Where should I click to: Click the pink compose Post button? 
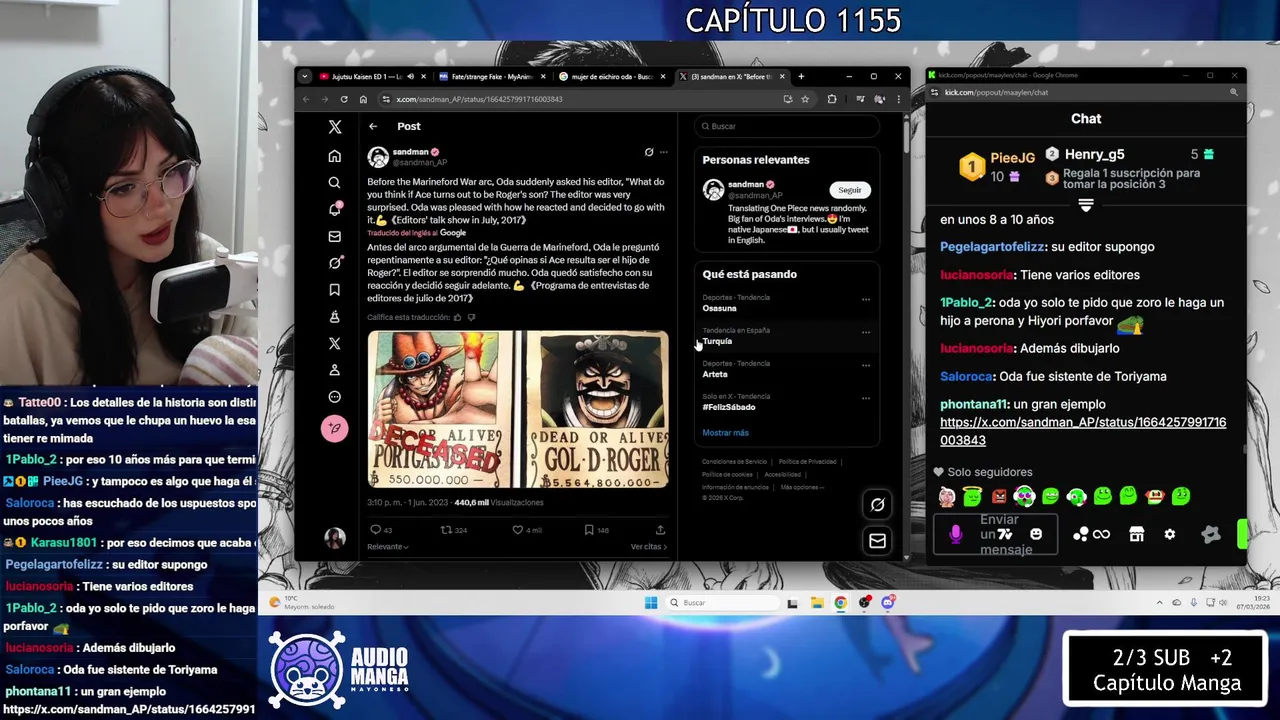click(x=335, y=428)
